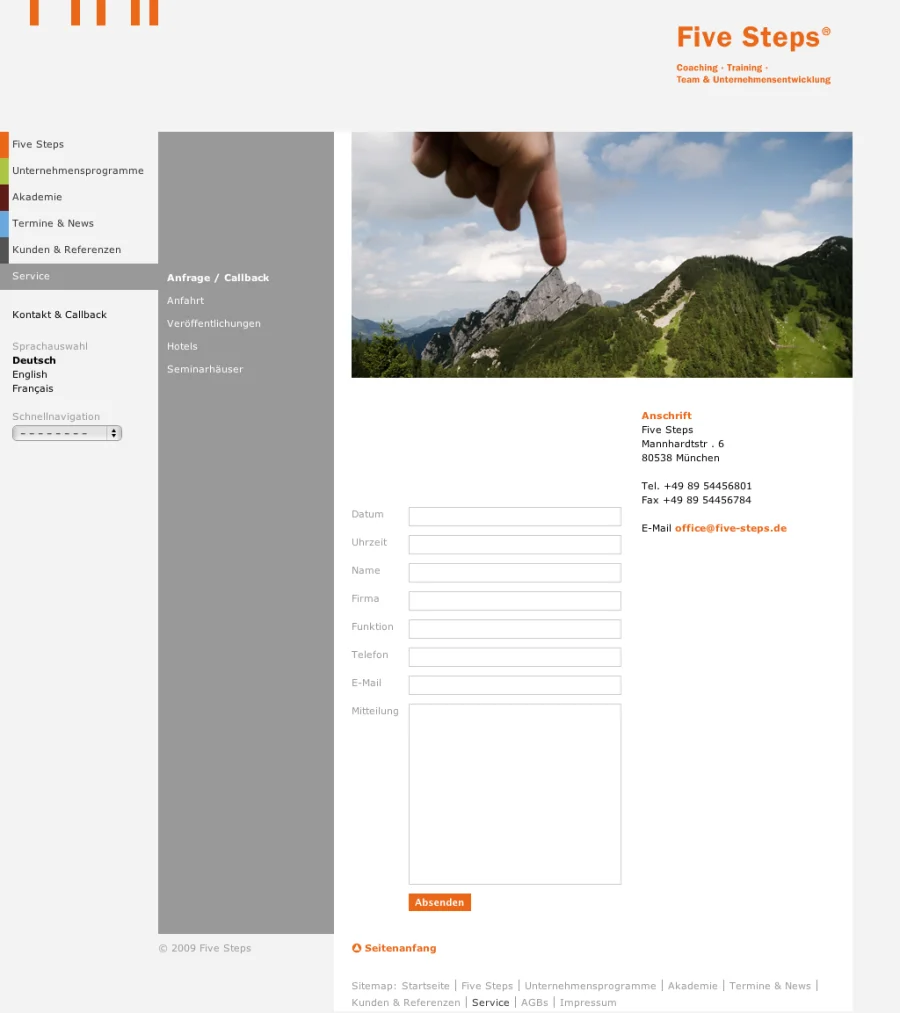Focus the Datum input field
This screenshot has width=900, height=1013.
pos(514,516)
